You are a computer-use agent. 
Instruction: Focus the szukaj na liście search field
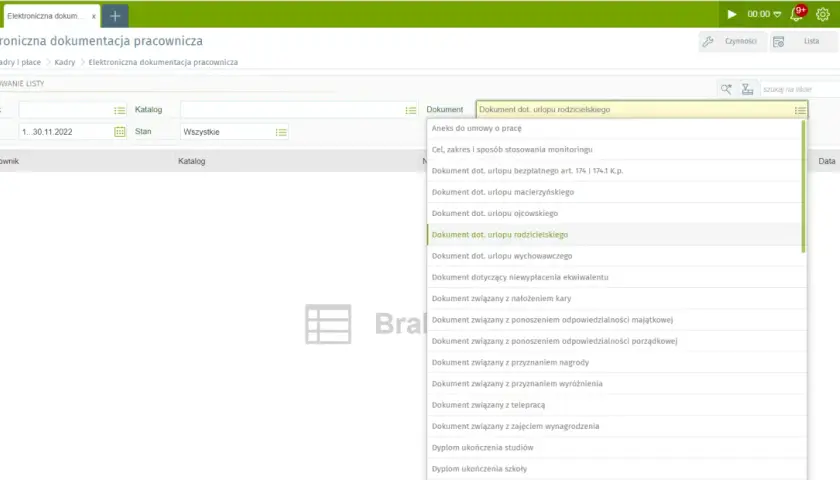[x=800, y=89]
